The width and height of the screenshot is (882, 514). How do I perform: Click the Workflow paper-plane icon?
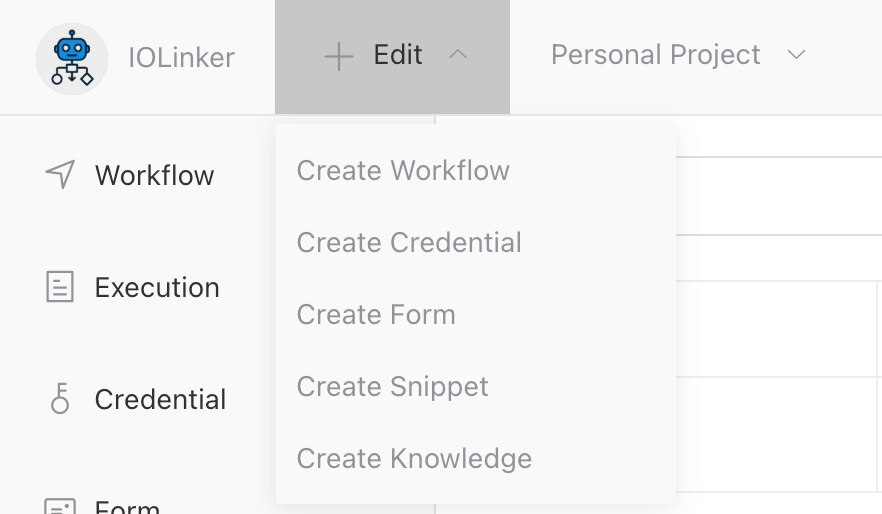coord(60,175)
